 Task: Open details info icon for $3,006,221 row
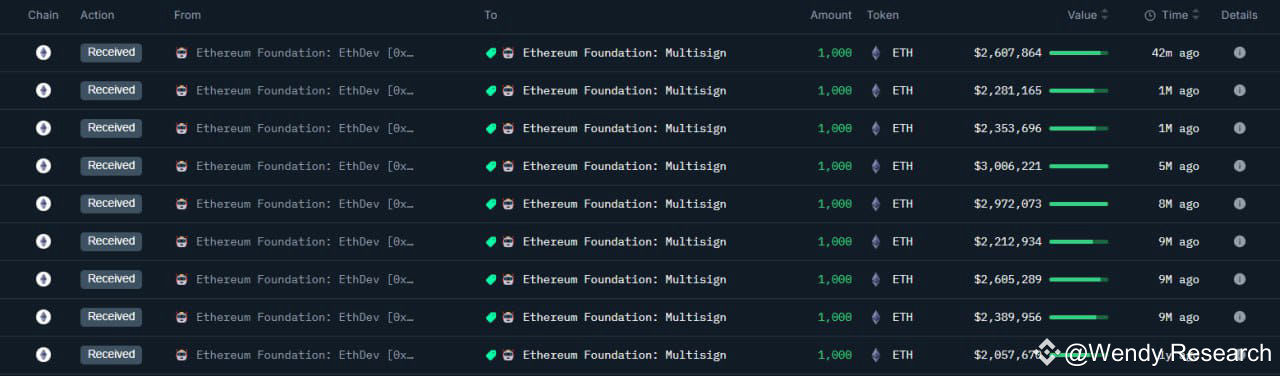point(1239,166)
